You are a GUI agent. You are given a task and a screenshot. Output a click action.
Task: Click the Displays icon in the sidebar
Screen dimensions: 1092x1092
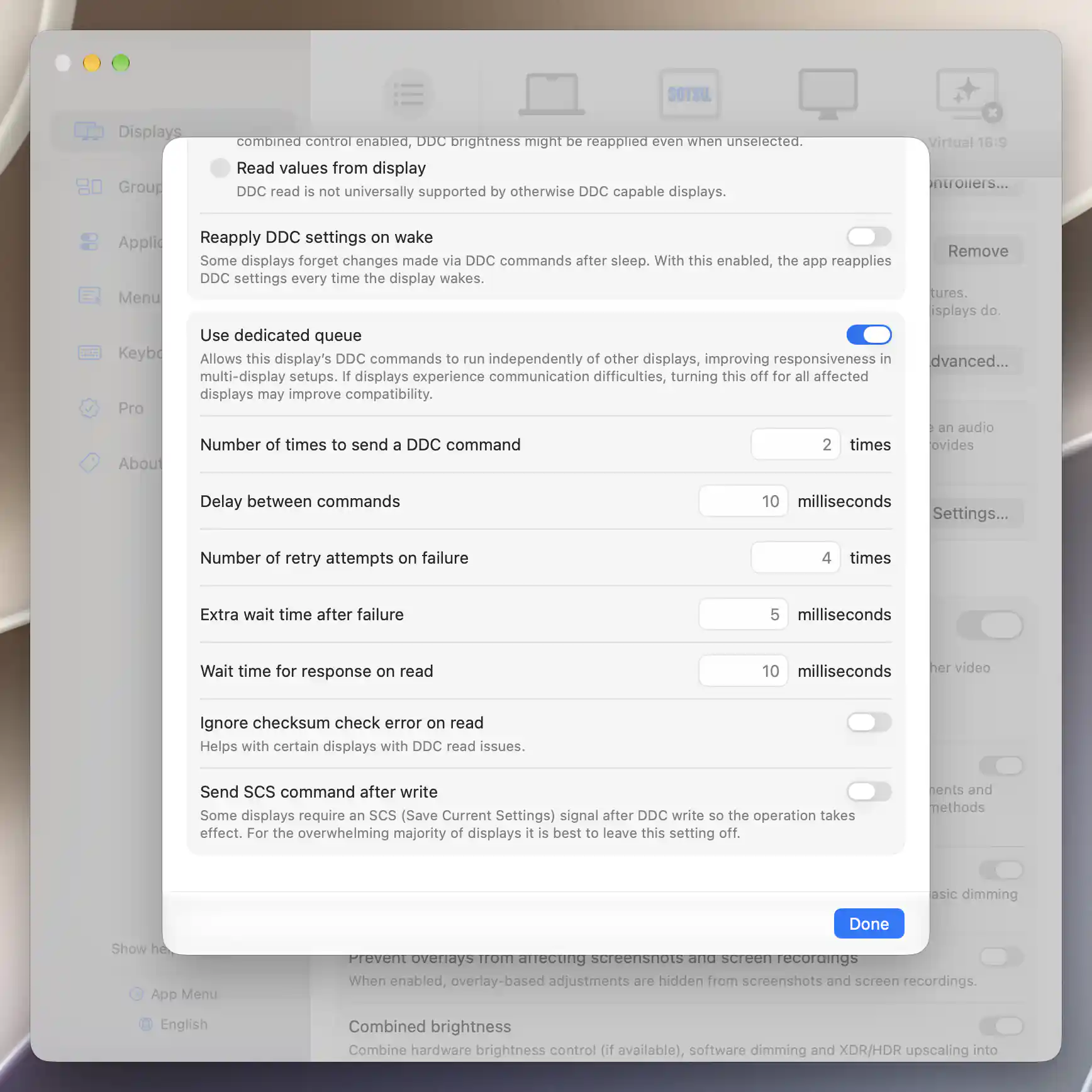click(89, 131)
